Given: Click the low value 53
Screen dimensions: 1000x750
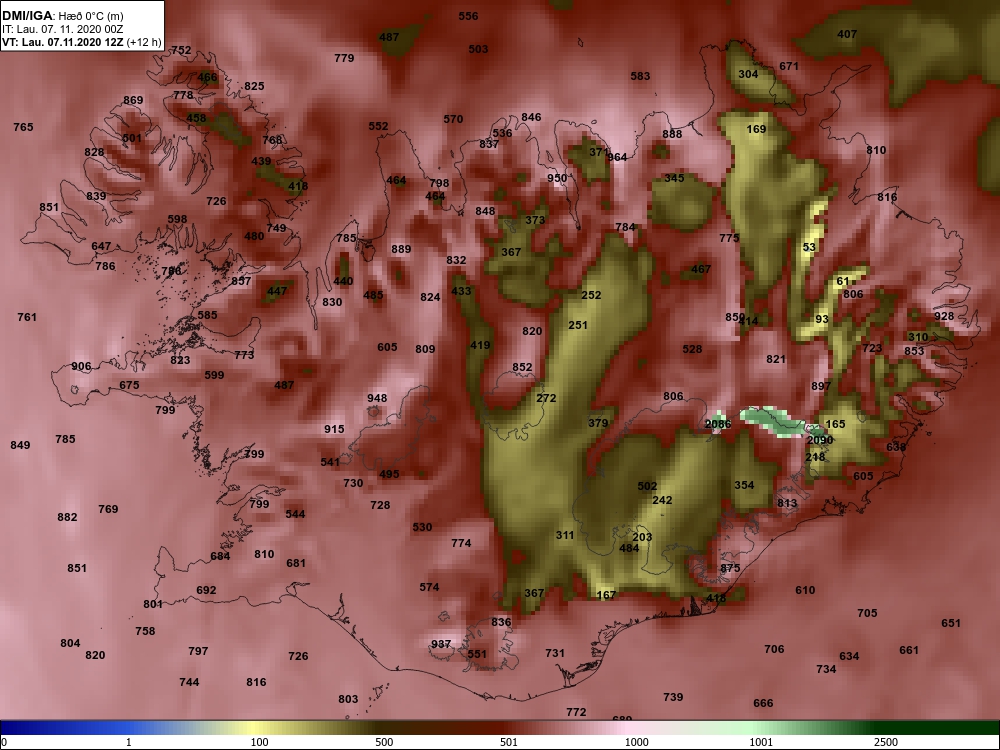Looking at the screenshot, I should (809, 247).
